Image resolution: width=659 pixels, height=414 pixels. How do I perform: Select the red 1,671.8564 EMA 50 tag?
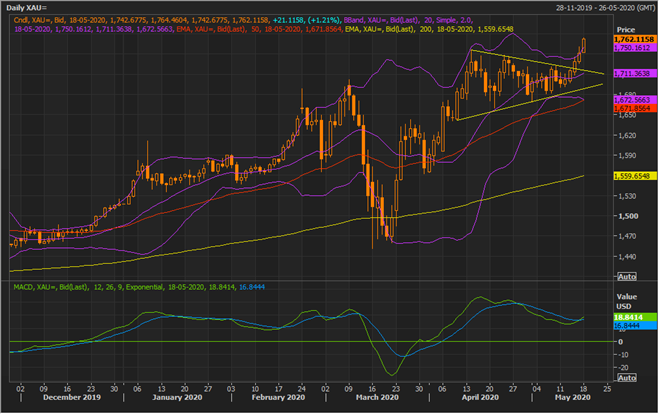pyautogui.click(x=635, y=108)
